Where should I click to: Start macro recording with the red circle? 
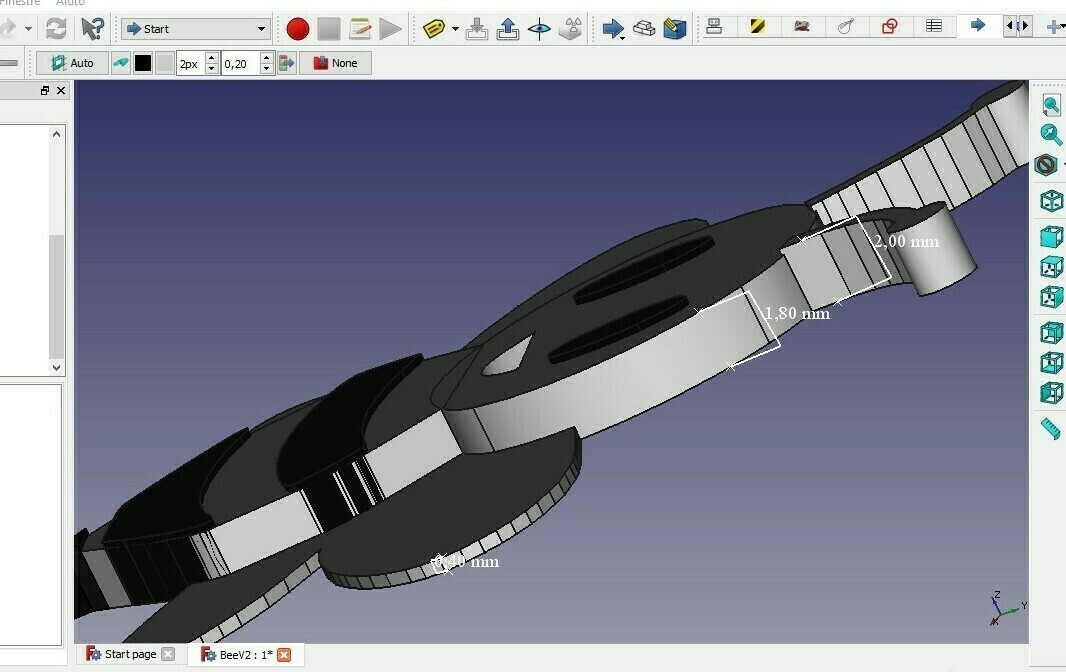coord(298,29)
